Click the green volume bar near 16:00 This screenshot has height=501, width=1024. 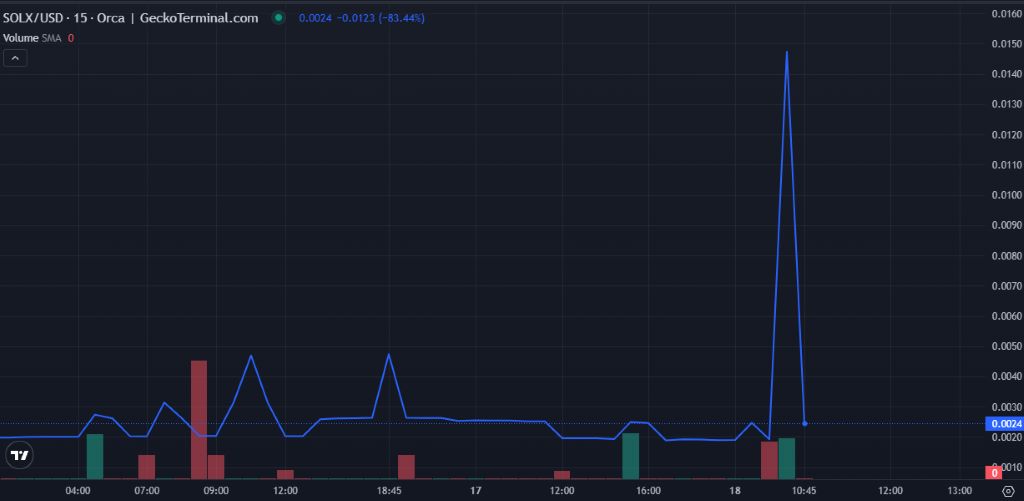(x=630, y=455)
